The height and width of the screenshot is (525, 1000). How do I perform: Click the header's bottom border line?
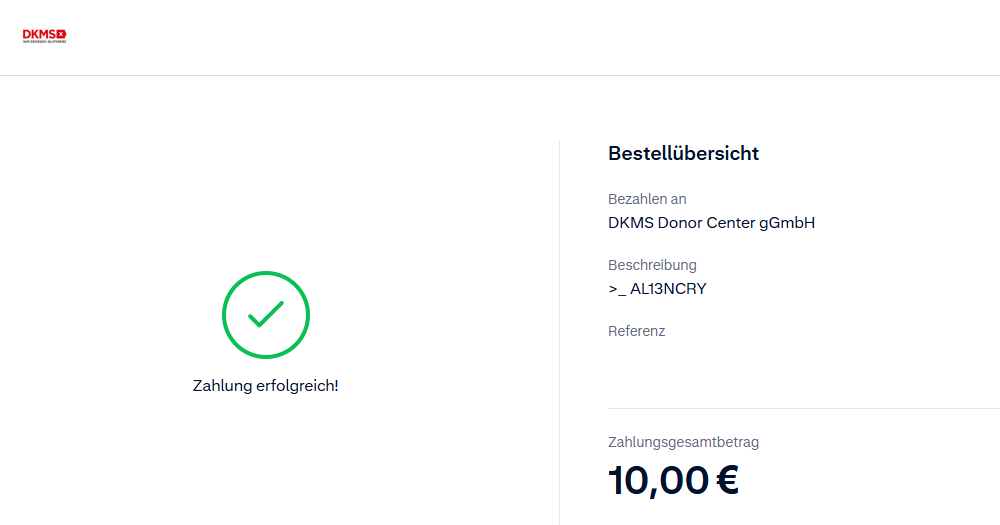(500, 75)
